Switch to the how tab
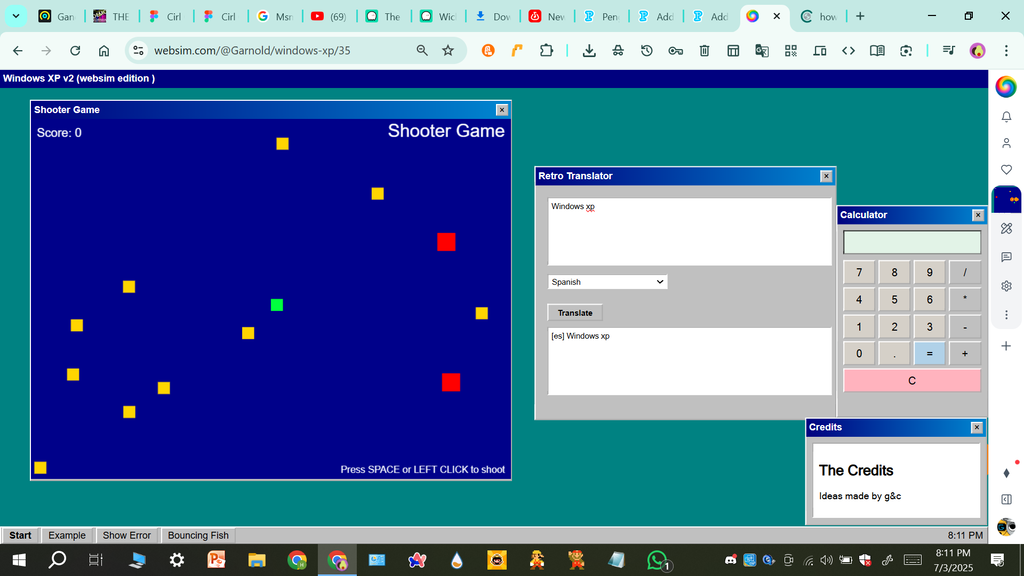 820,16
